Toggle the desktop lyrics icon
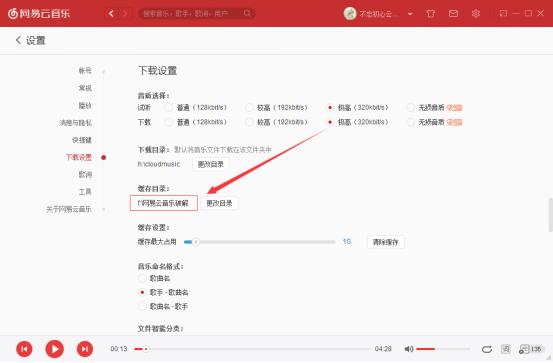Viewport: 553px width, 363px height. point(505,349)
